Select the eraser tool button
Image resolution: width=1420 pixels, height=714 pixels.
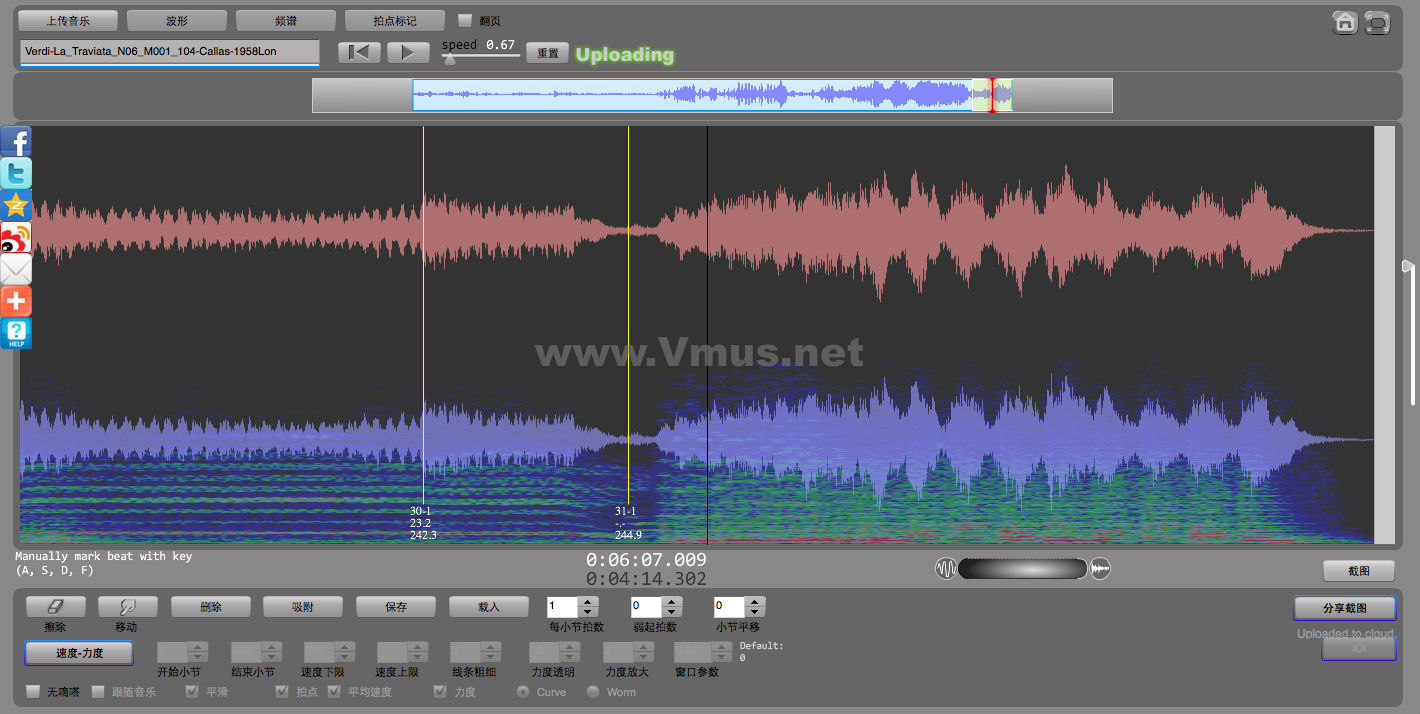(x=55, y=606)
